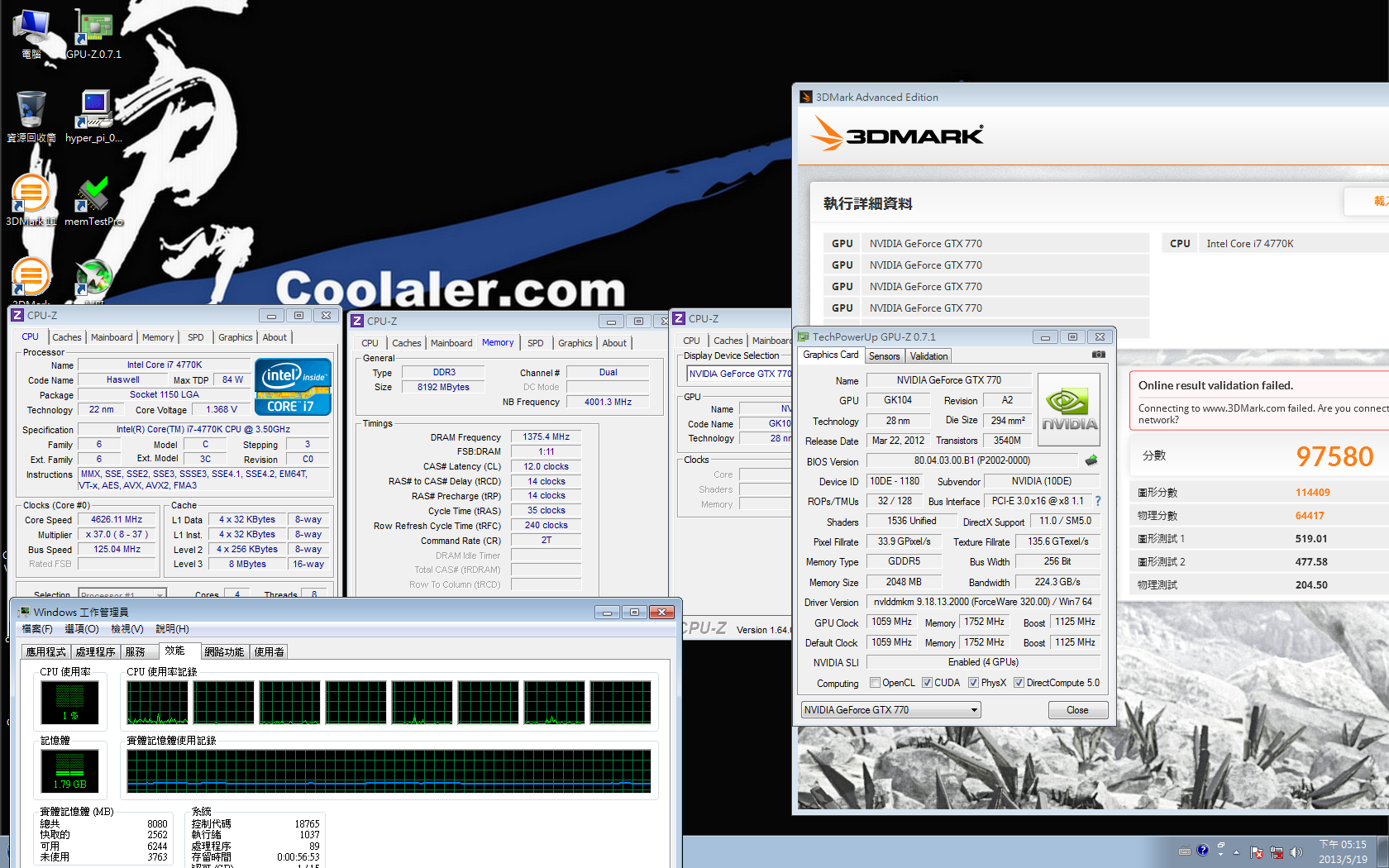
Task: Click the Core Speed value in CPU-Z
Action: (x=117, y=519)
